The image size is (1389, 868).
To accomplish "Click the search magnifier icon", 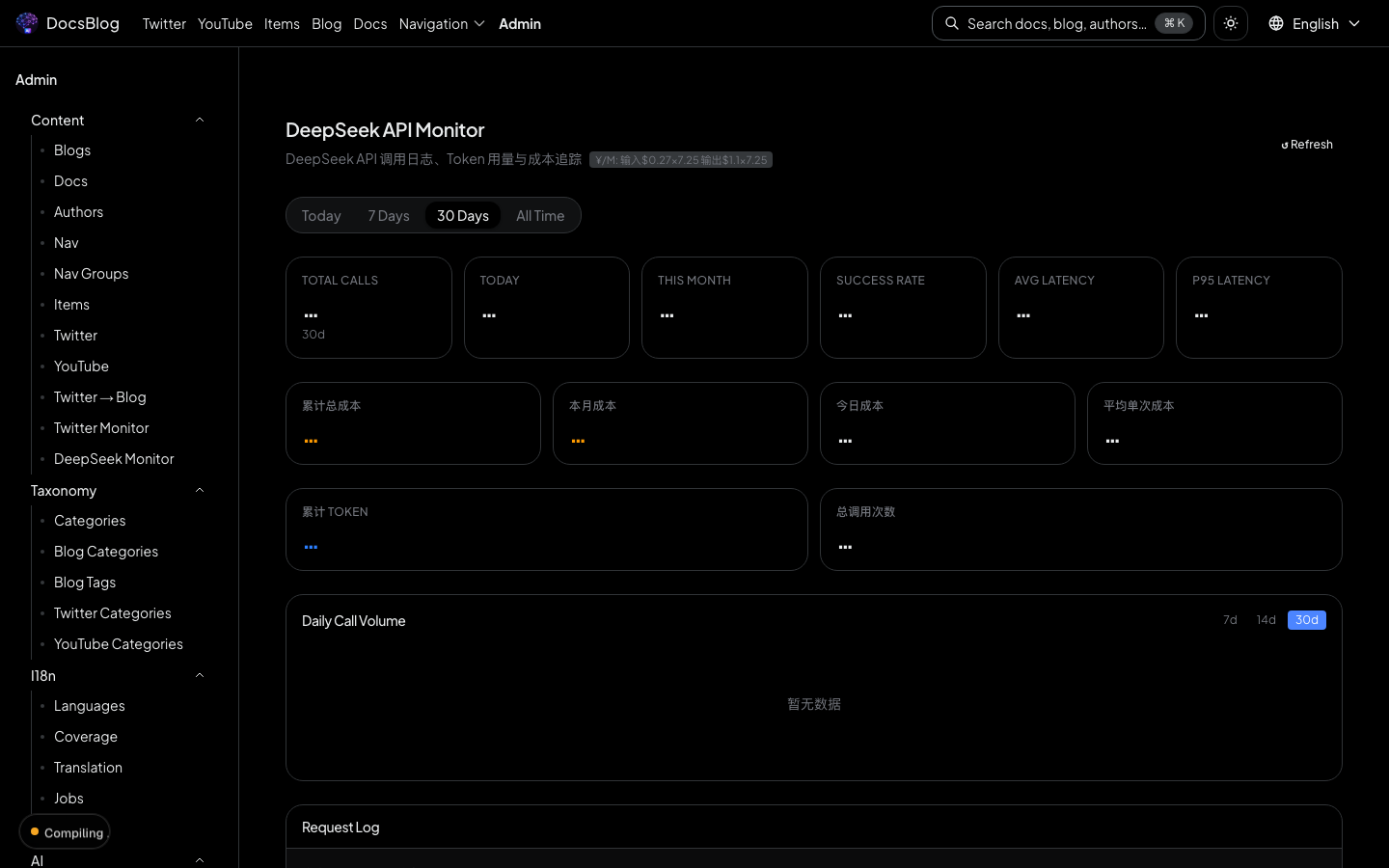I will [x=952, y=23].
